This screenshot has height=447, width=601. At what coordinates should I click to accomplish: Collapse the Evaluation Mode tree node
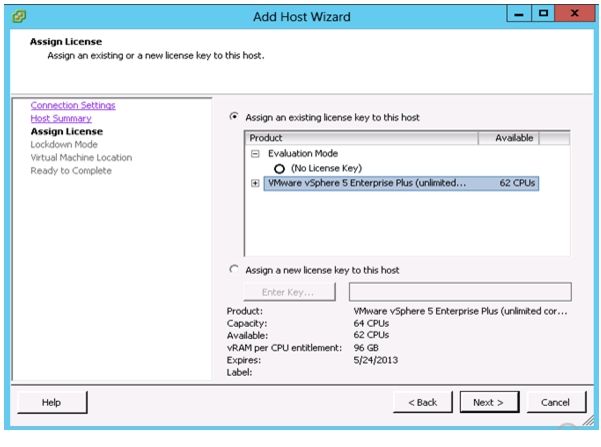(x=255, y=154)
